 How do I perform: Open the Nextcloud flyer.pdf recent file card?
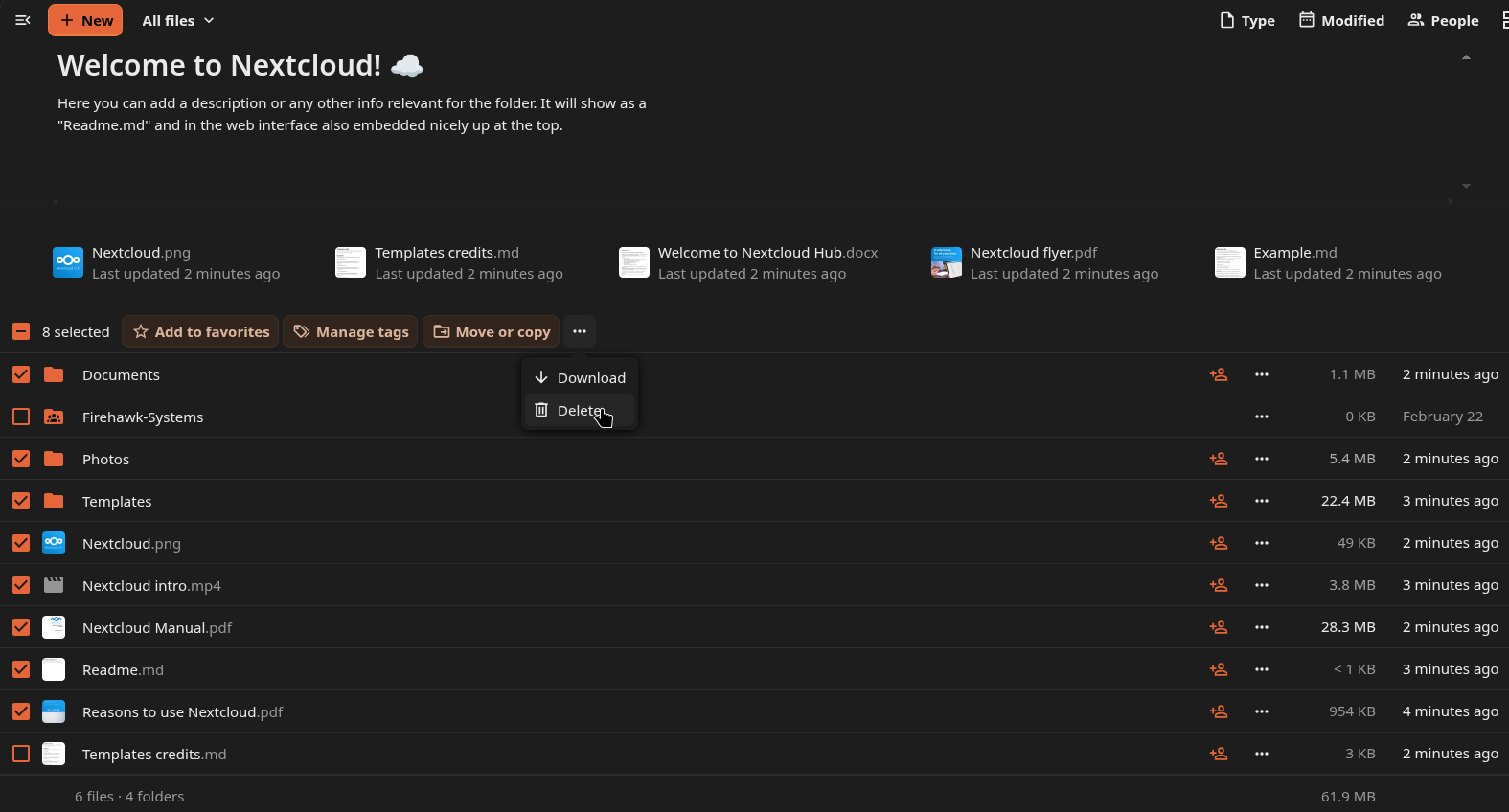(1045, 263)
